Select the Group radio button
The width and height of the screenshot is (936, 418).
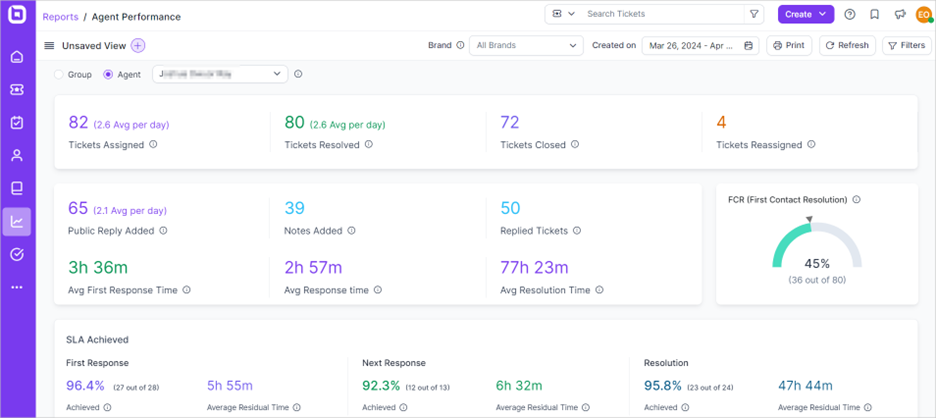(58, 75)
